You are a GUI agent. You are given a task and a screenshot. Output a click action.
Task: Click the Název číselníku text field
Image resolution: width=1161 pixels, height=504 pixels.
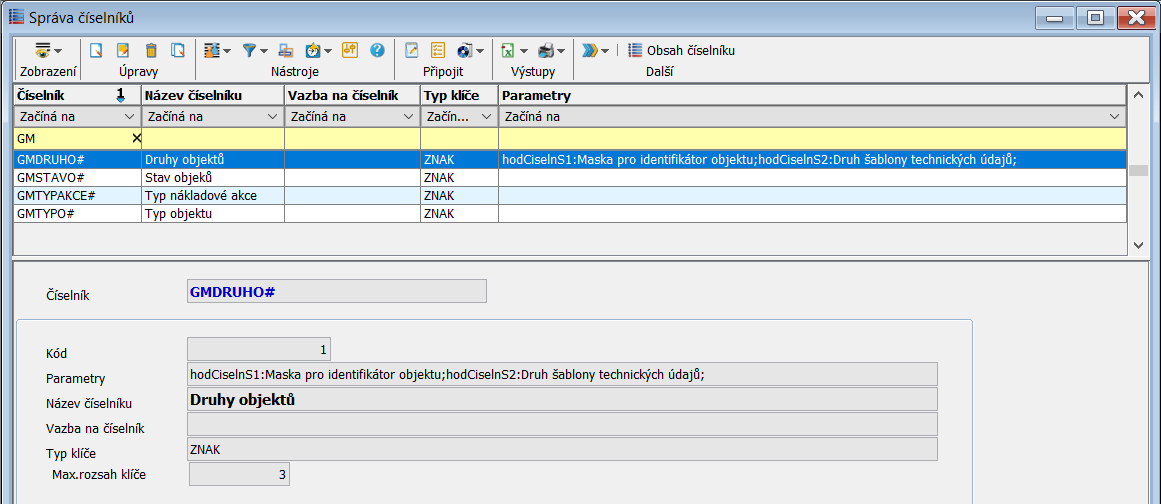click(562, 399)
